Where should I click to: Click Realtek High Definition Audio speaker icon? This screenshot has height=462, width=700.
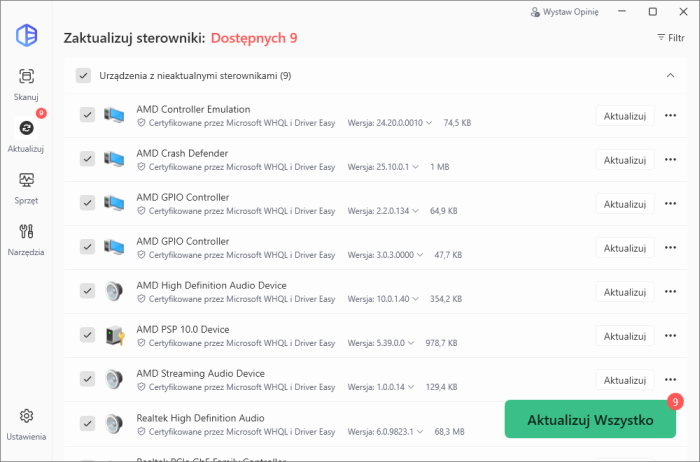tap(114, 423)
